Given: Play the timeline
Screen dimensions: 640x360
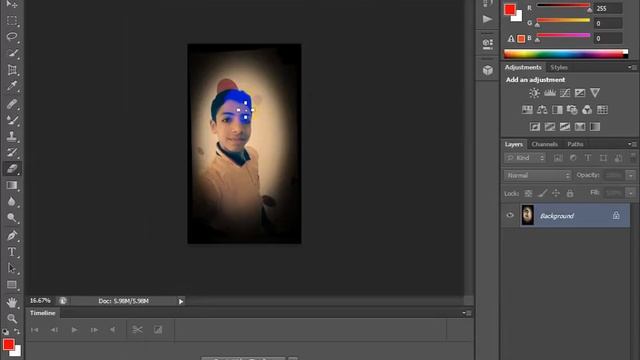Looking at the screenshot, I should pyautogui.click(x=74, y=330).
